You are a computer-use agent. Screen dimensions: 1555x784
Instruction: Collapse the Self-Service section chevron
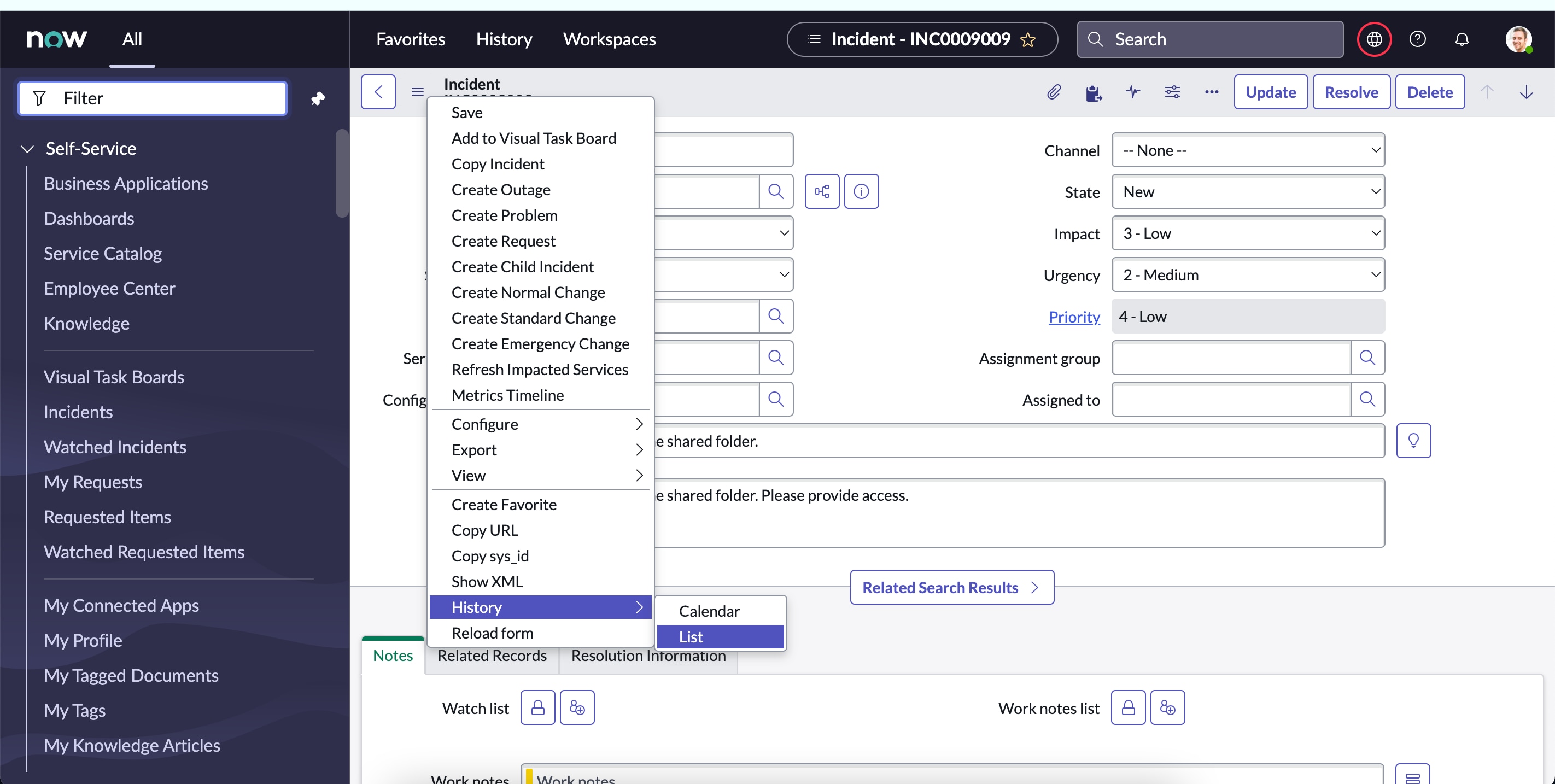(27, 149)
